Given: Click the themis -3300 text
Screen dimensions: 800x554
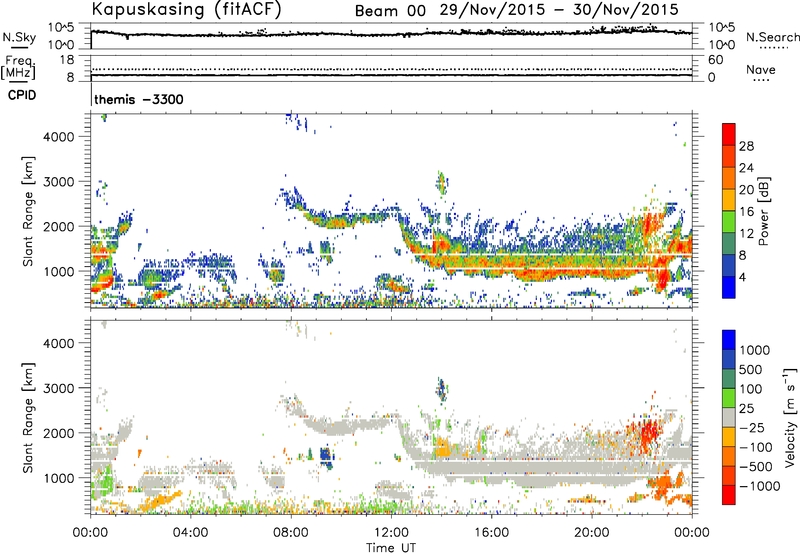Looking at the screenshot, I should pos(139,99).
